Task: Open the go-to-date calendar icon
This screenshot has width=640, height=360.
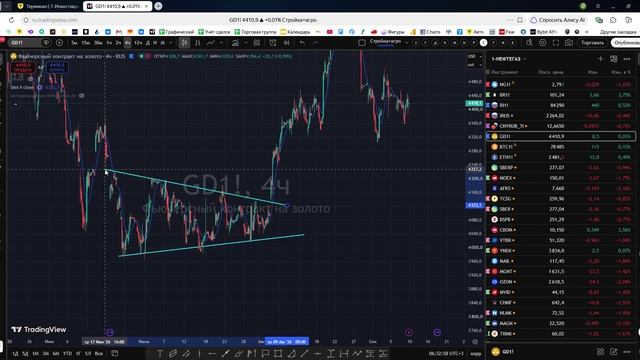Action: [115, 353]
